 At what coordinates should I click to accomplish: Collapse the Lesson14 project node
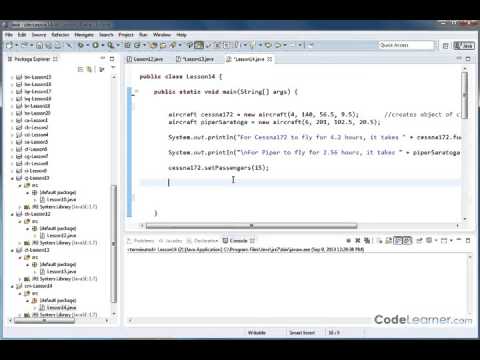(x=12, y=286)
